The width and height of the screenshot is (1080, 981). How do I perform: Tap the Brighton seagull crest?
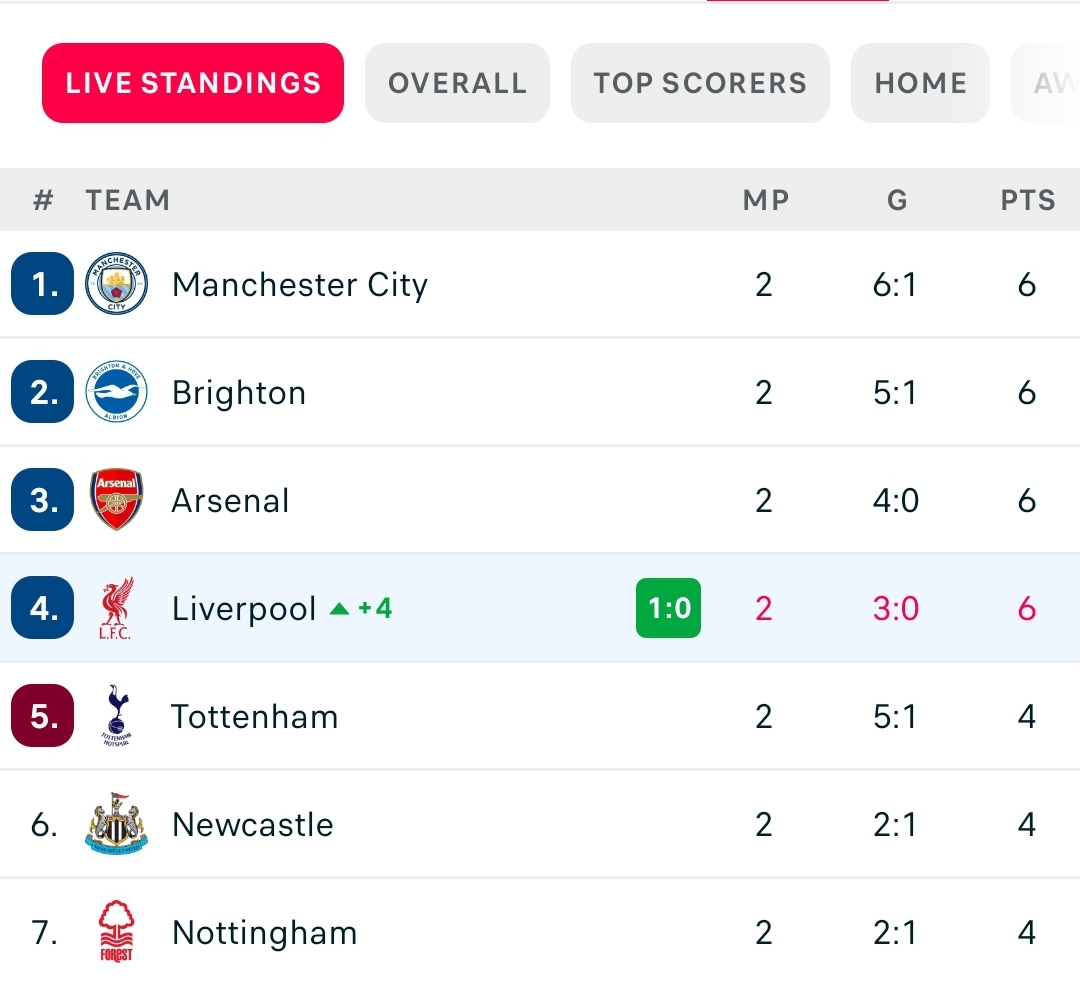pyautogui.click(x=116, y=391)
